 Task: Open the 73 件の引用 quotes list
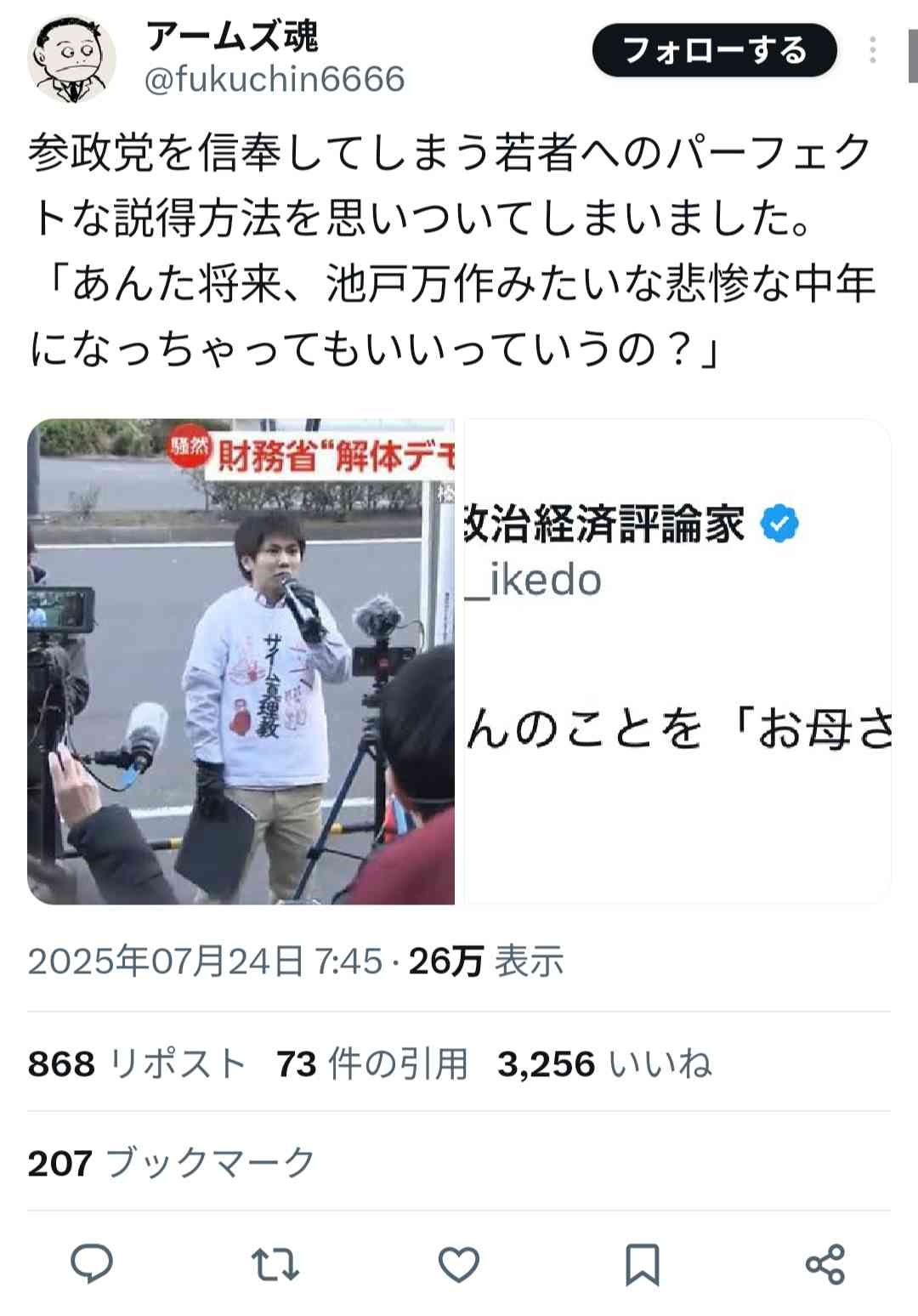point(372,1064)
